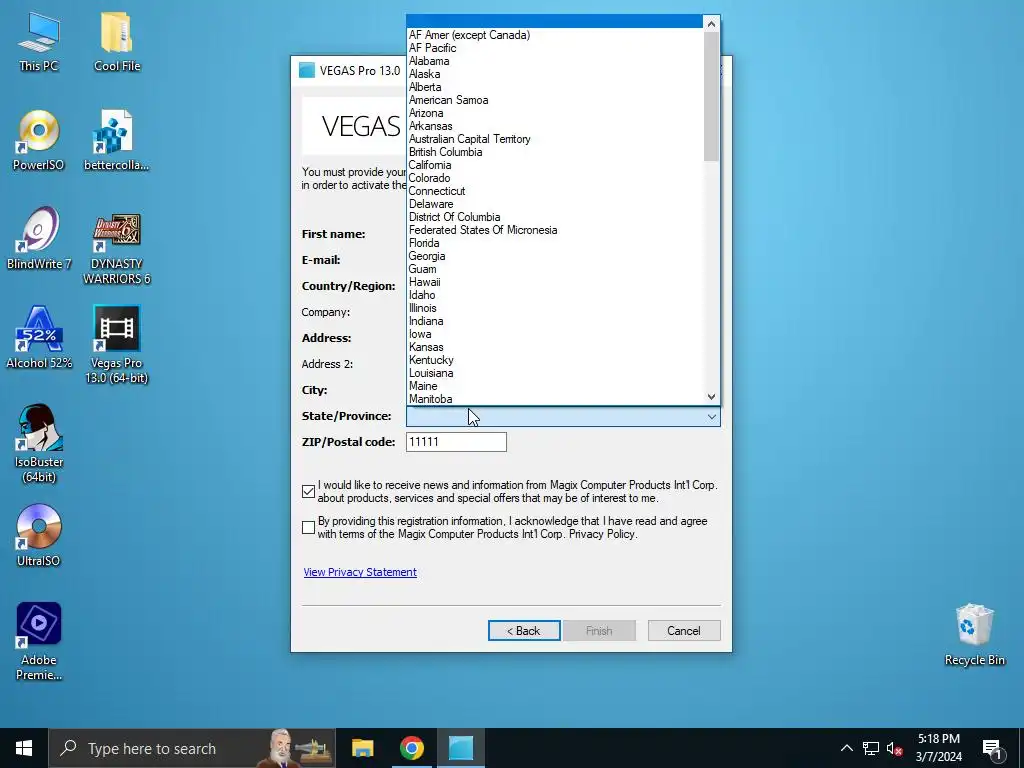Select the DYNASTY WARRIORS 6 shortcut
Image resolution: width=1024 pixels, height=768 pixels.
coord(117,248)
